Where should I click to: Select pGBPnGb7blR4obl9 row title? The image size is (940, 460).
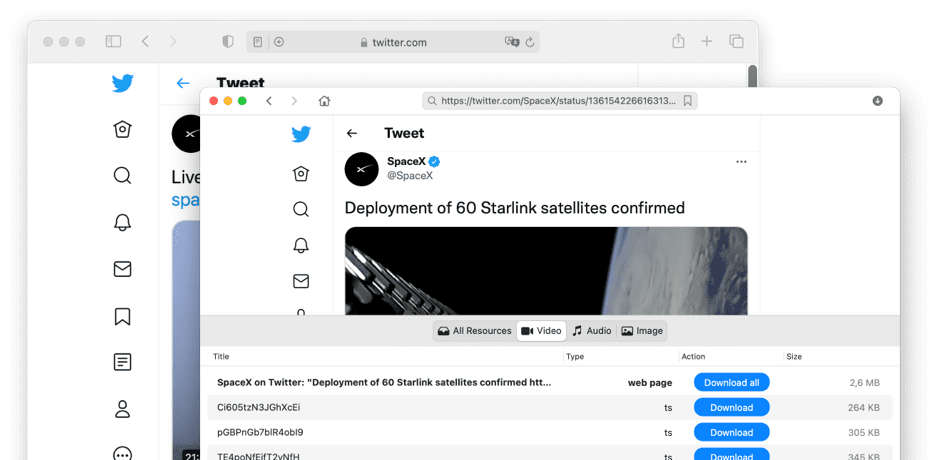point(260,432)
